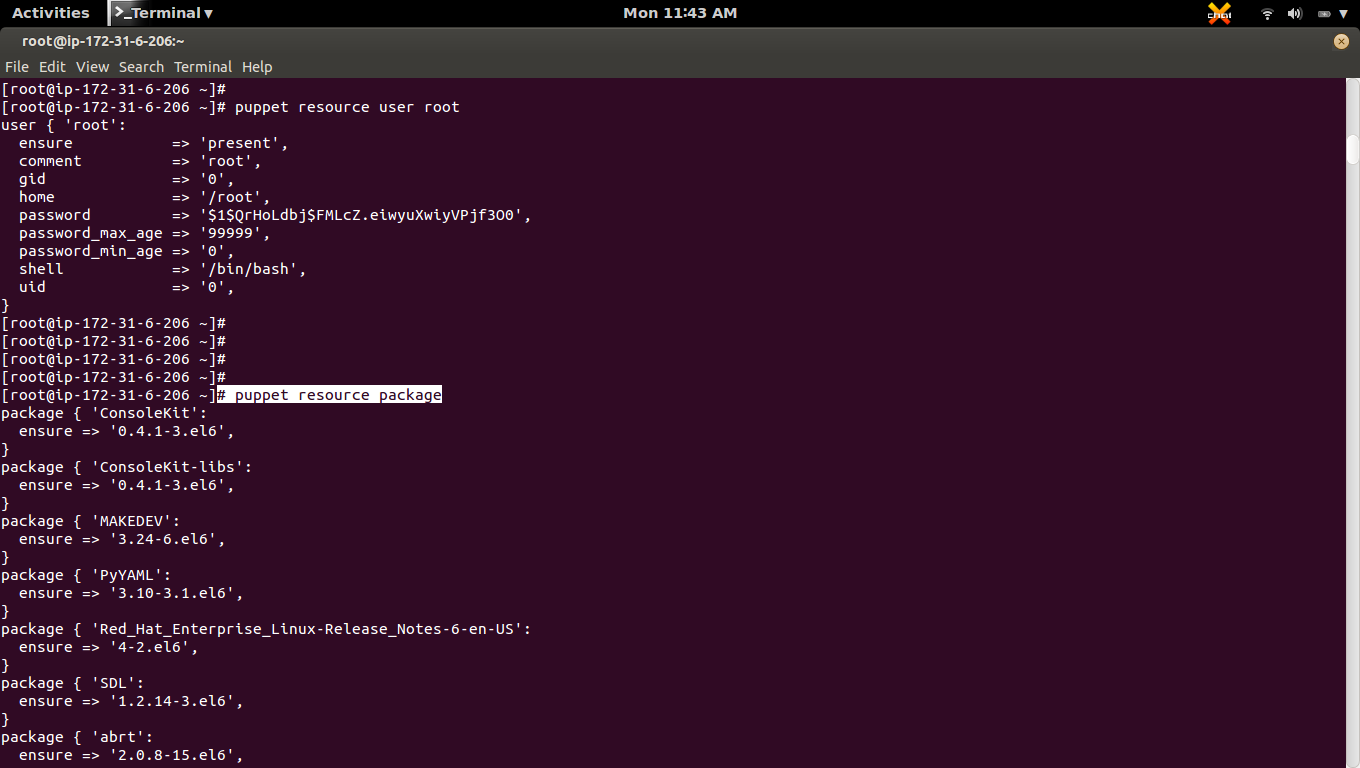Open the View menu

[92, 67]
